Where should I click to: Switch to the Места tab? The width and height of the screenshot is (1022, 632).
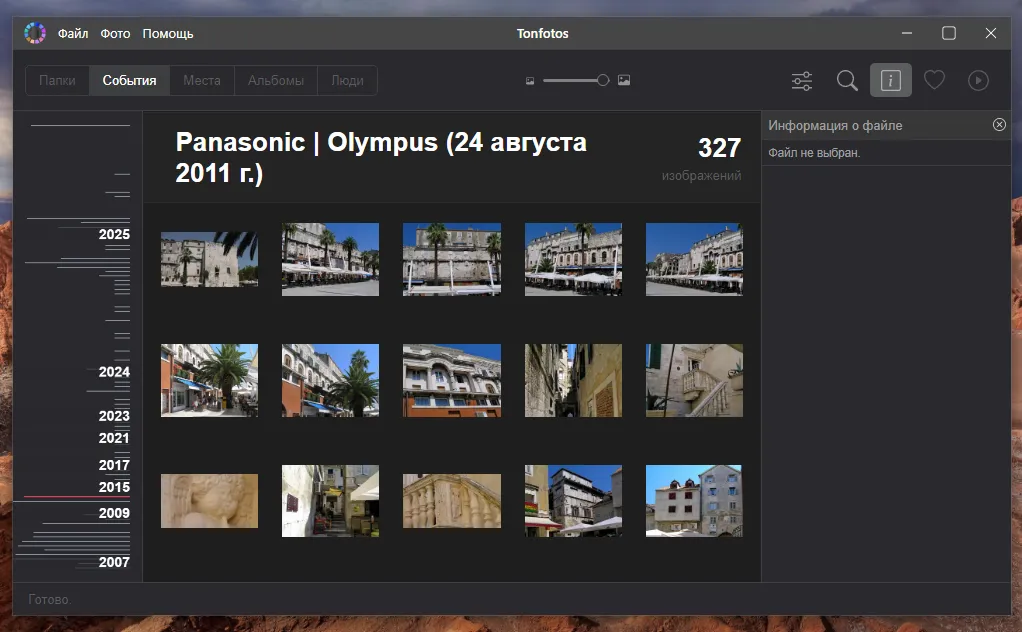coord(202,80)
